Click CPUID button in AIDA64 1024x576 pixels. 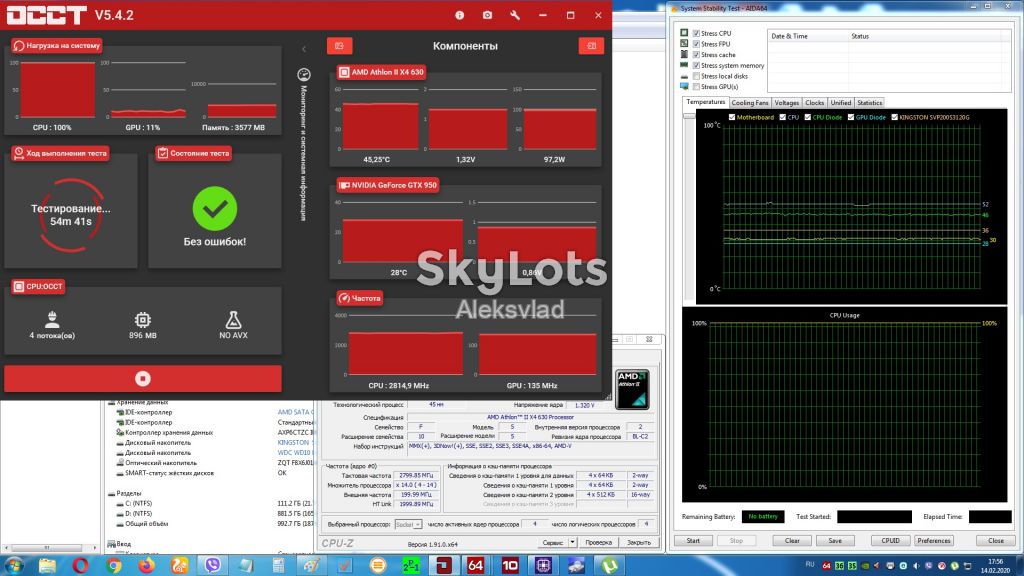point(890,541)
